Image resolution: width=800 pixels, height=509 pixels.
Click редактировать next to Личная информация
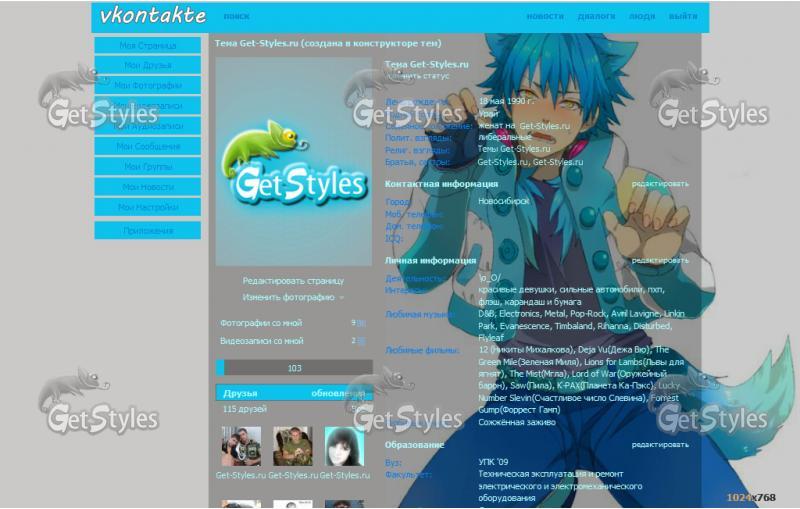(x=660, y=260)
